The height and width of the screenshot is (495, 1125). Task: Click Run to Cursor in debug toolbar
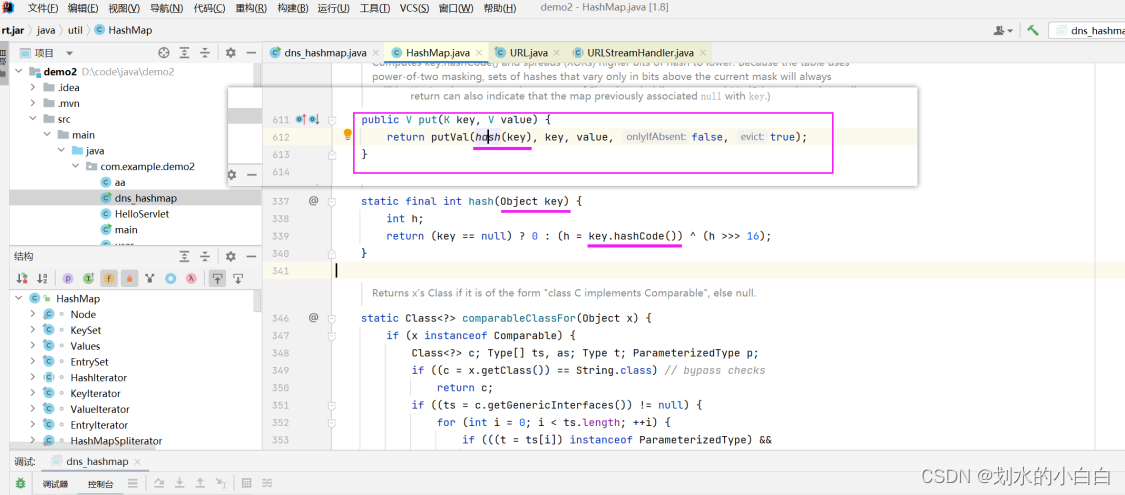pyautogui.click(x=222, y=484)
